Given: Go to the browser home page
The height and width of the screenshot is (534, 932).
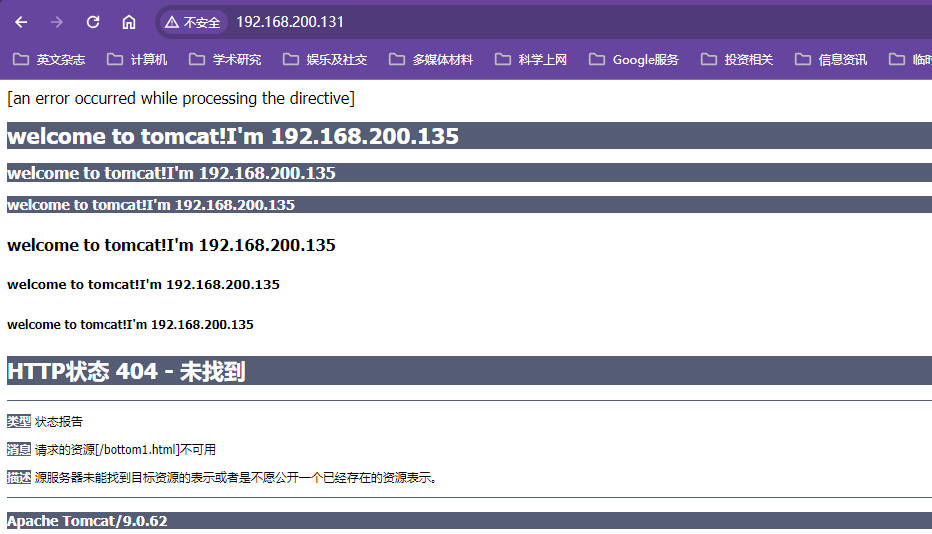Looking at the screenshot, I should [x=129, y=22].
